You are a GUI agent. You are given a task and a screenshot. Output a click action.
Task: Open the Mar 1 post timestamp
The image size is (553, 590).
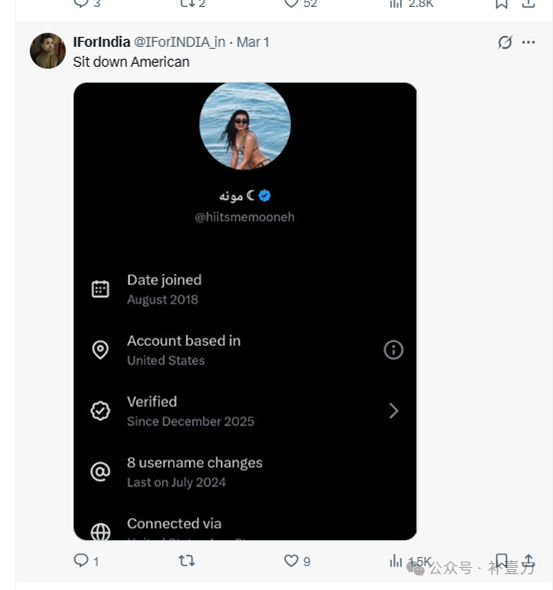pyautogui.click(x=253, y=42)
